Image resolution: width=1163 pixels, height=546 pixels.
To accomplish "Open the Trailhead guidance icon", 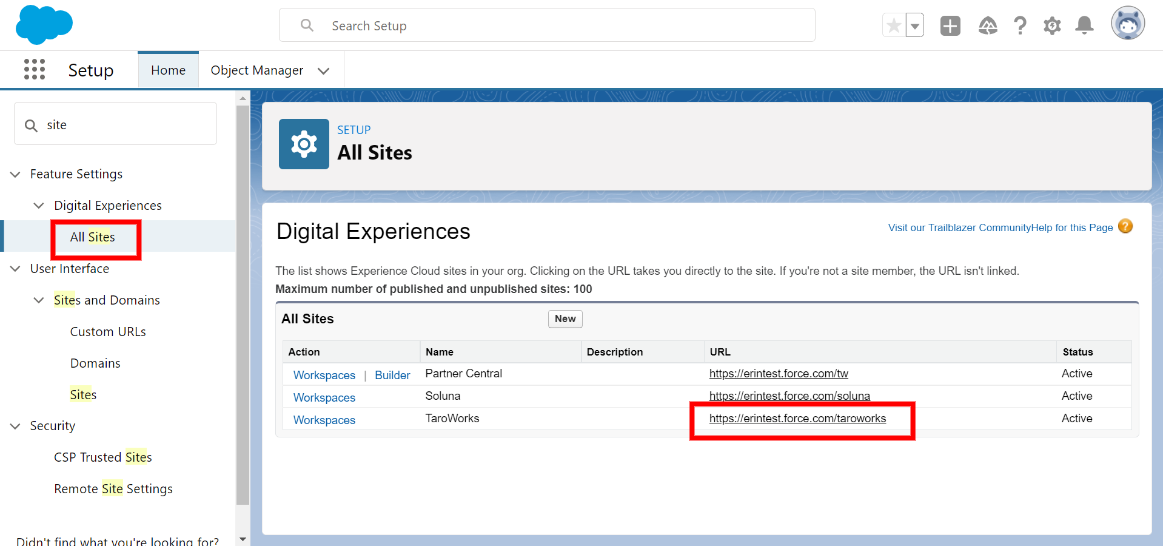I will point(987,26).
